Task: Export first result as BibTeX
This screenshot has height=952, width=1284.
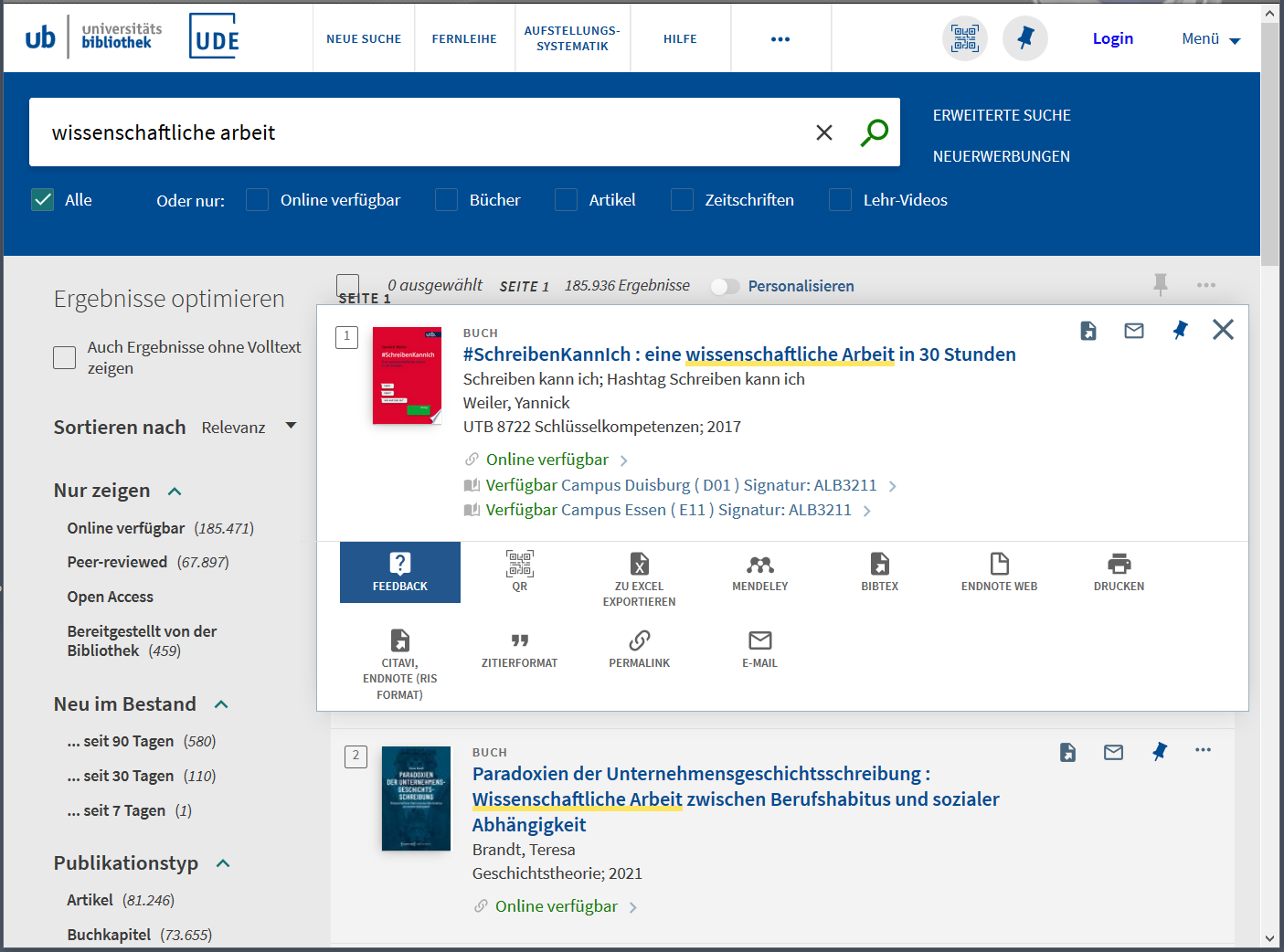Action: coord(879,573)
